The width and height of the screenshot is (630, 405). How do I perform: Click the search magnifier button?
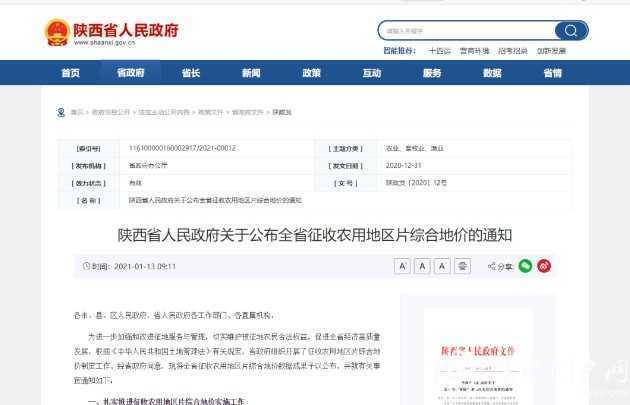click(572, 30)
